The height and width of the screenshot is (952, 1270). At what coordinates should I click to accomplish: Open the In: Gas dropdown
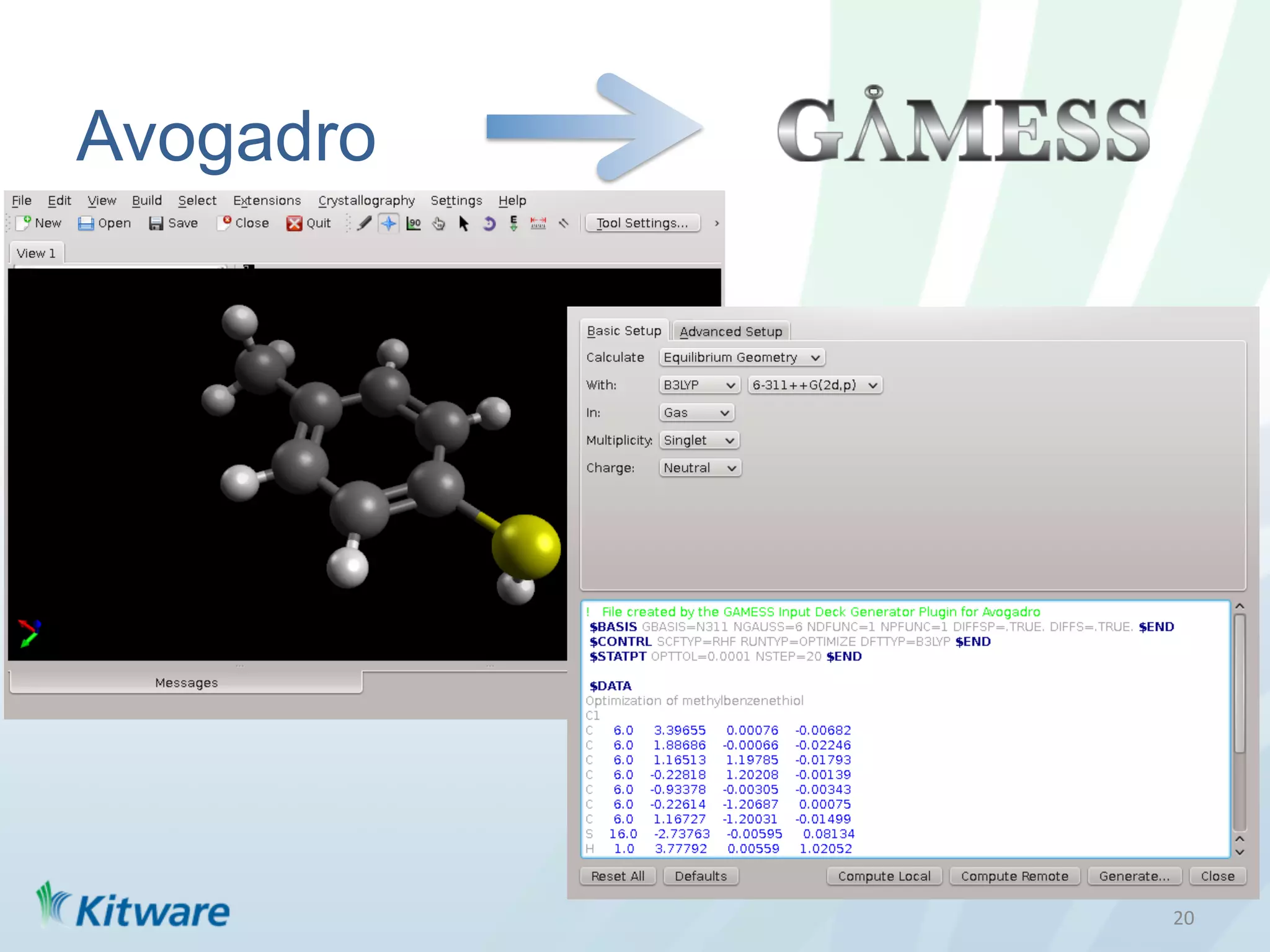pos(696,413)
